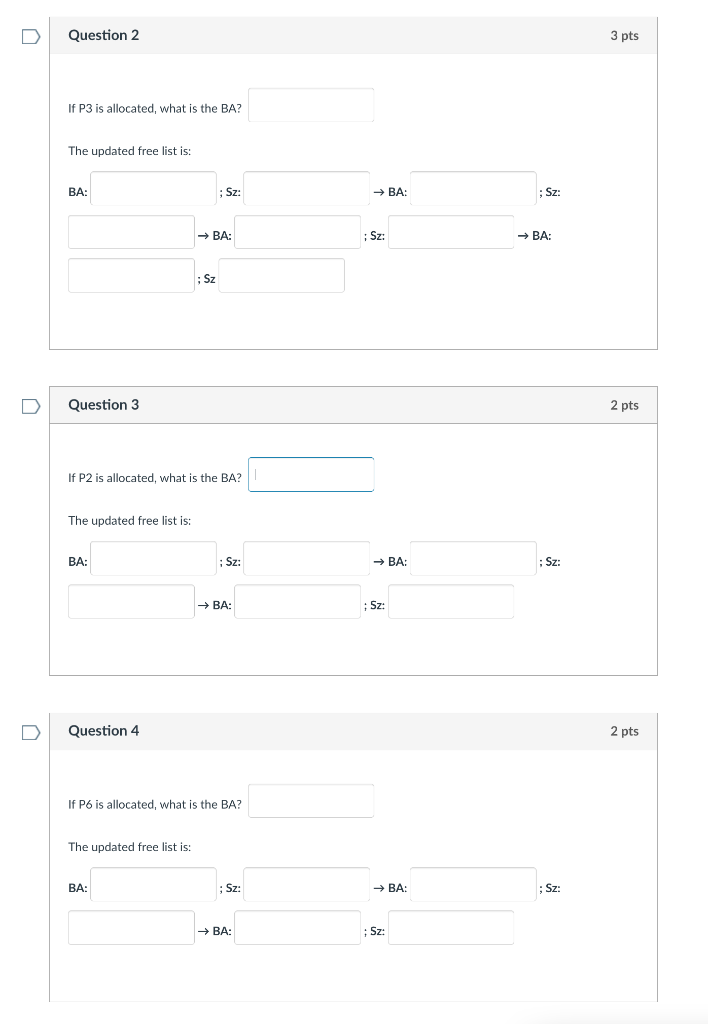The height and width of the screenshot is (1024, 708).
Task: Select the P6 allocated BA answer field
Action: point(311,801)
